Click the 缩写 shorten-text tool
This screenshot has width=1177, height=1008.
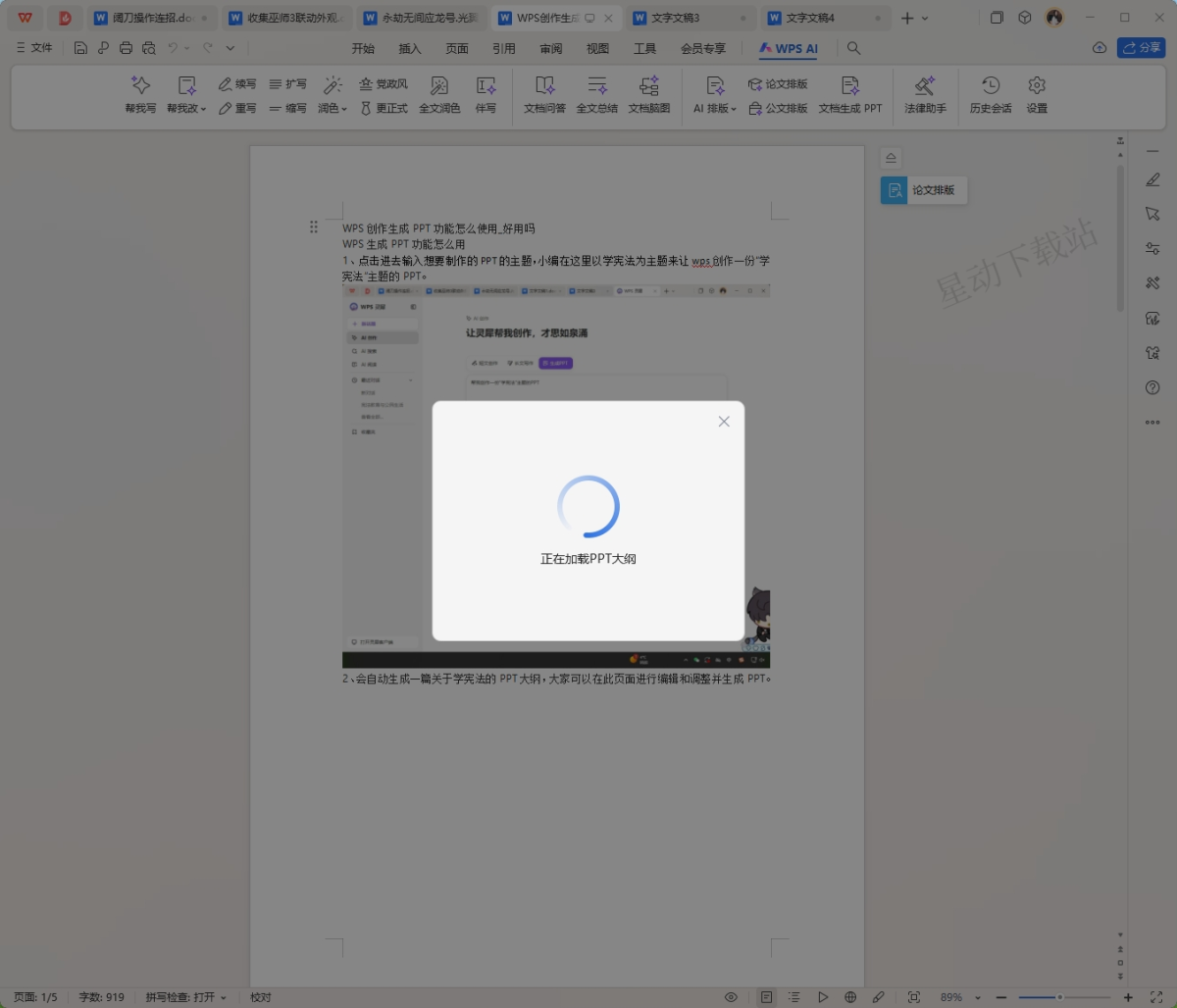[x=287, y=108]
